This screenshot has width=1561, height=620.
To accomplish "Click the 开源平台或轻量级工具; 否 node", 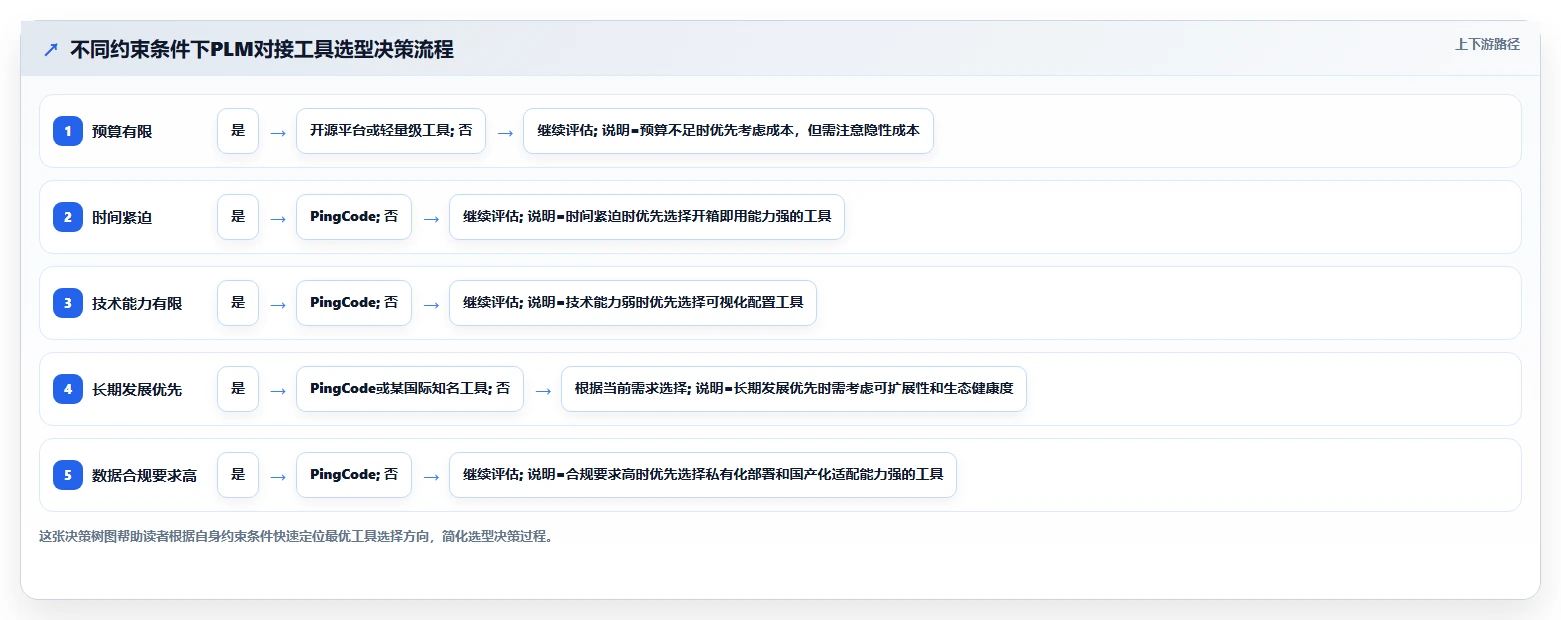I will pyautogui.click(x=391, y=131).
